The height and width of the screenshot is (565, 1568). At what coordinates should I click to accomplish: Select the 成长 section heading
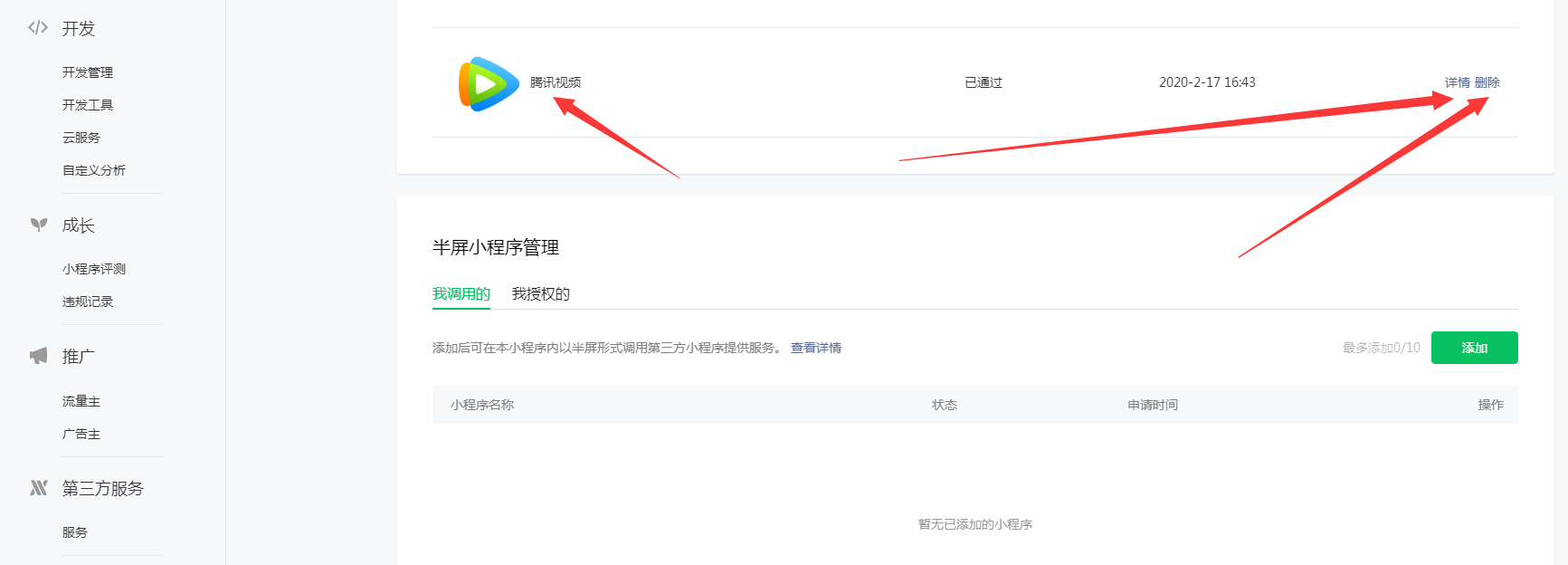[x=79, y=225]
